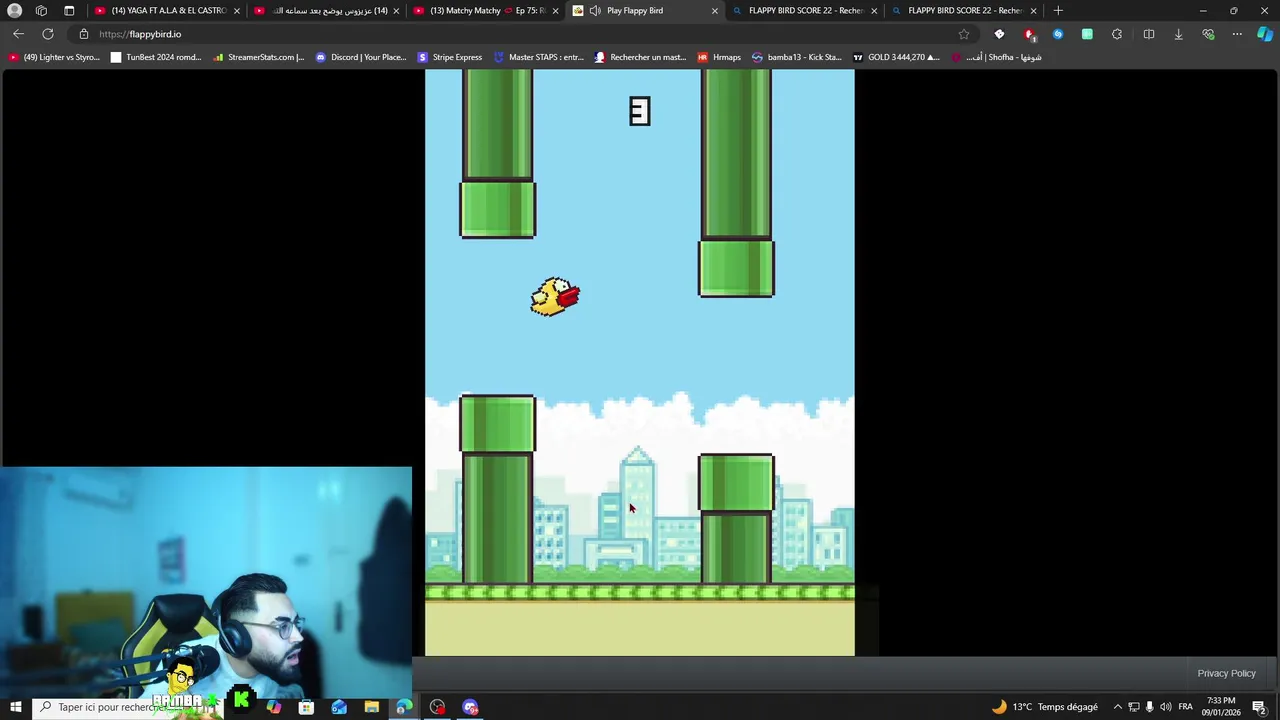The height and width of the screenshot is (720, 1280).
Task: Open the Lighter vs Styro bookmark
Action: 54,57
